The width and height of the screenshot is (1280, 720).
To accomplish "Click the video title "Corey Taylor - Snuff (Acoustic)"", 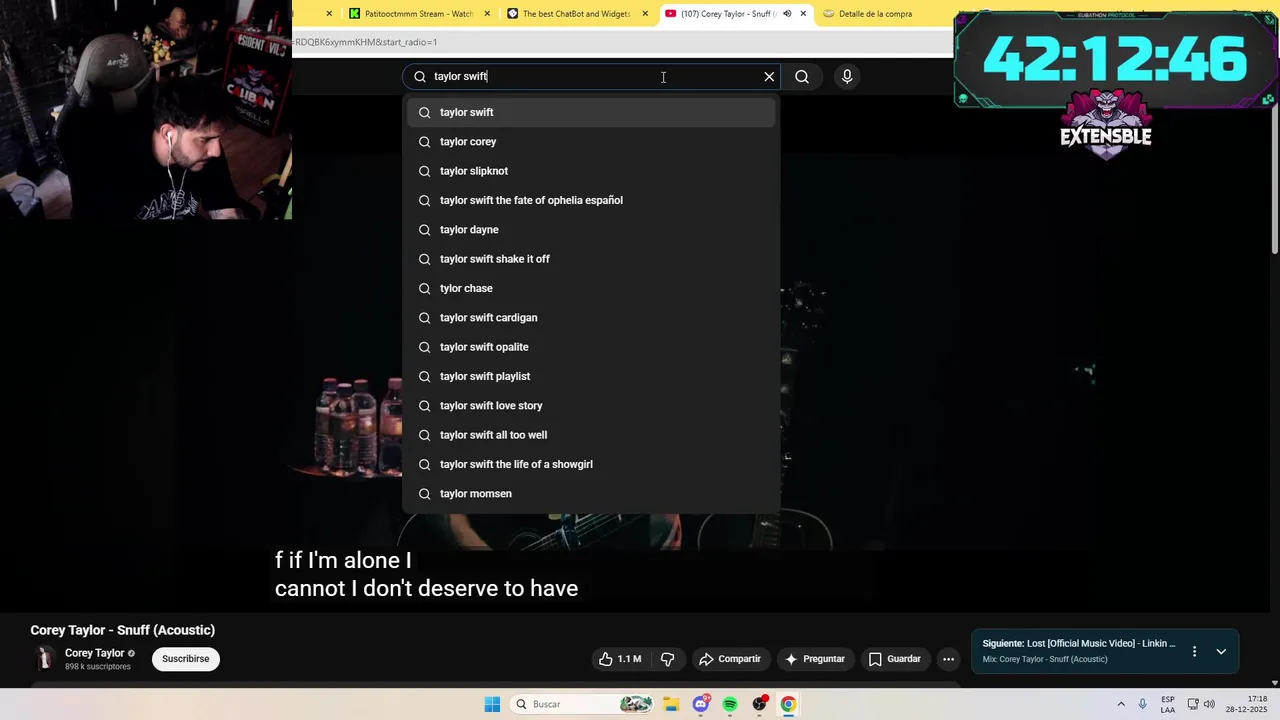I will click(123, 630).
